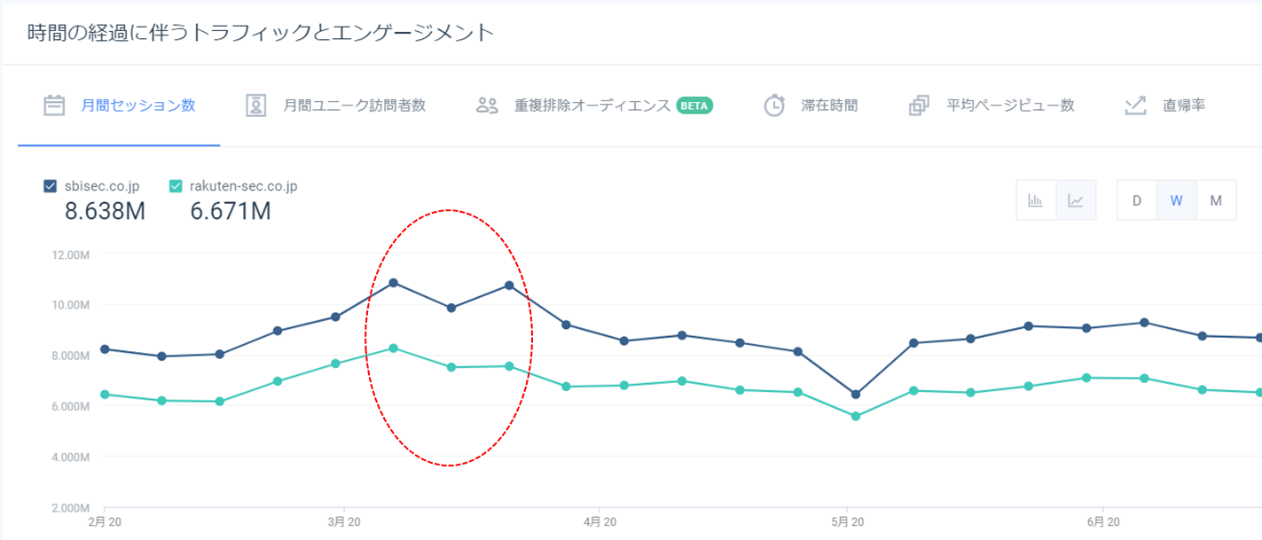Click the bounce rate chart icon
1262x540 pixels.
tap(1135, 105)
